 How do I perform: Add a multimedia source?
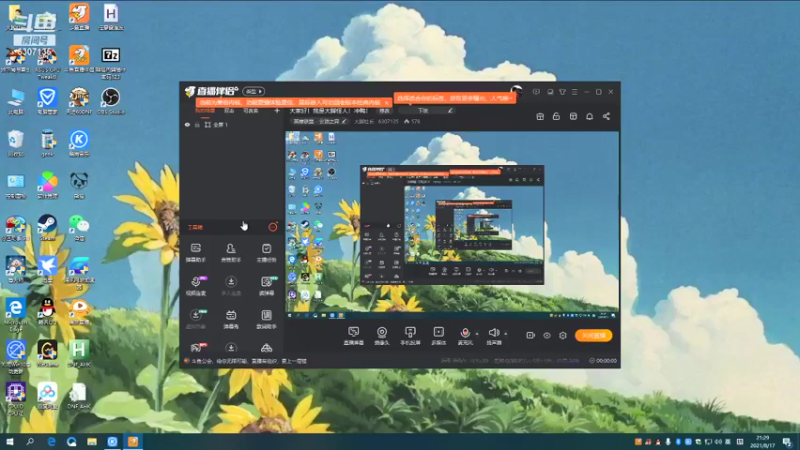438,336
